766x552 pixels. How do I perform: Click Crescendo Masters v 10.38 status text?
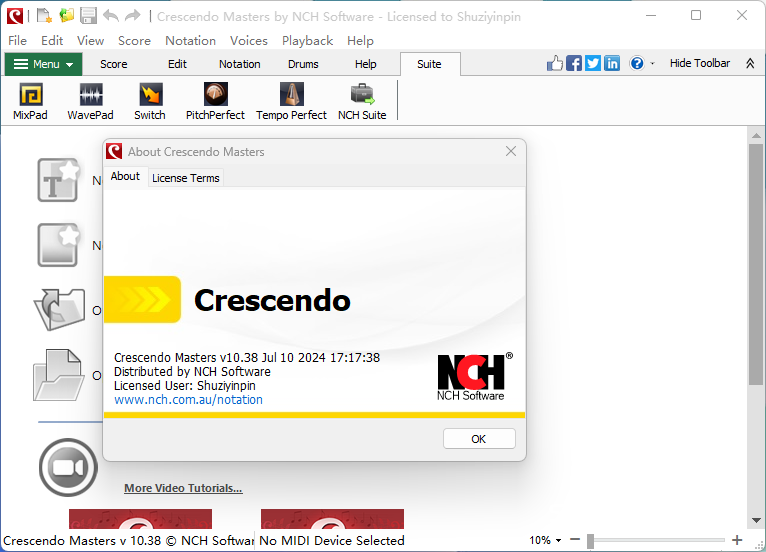[128, 541]
